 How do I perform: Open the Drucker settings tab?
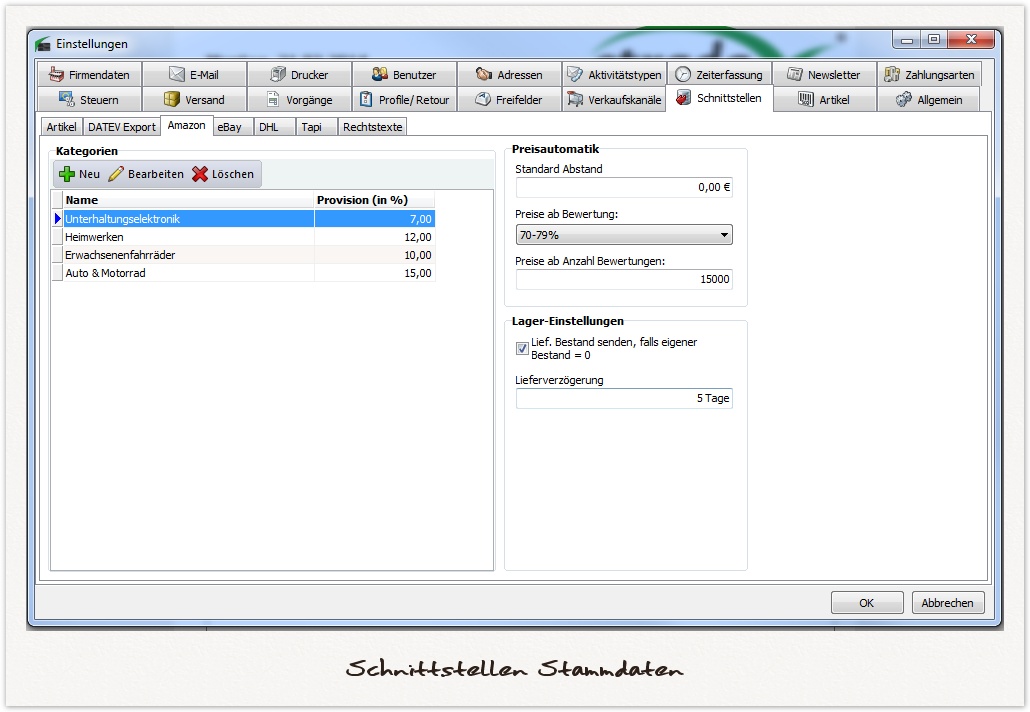(299, 75)
